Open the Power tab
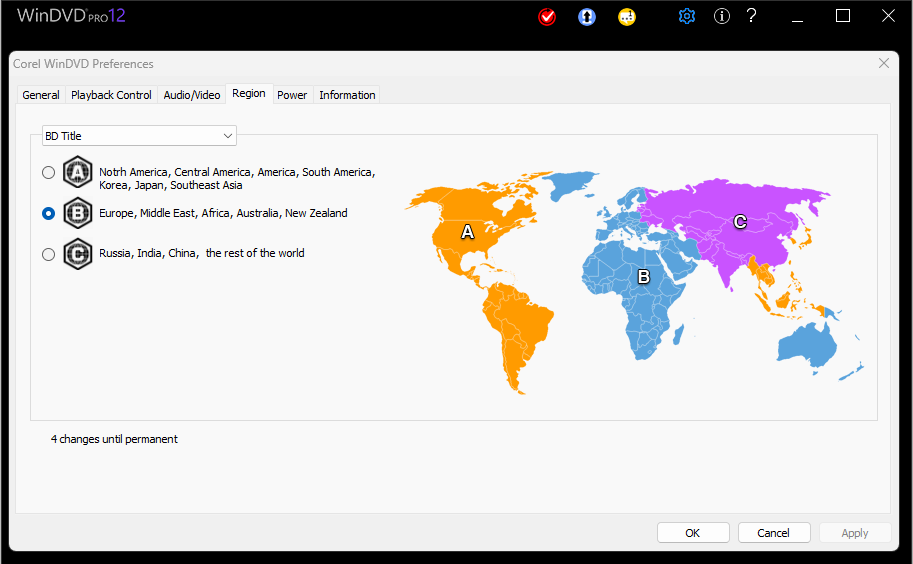Viewport: 913px width, 564px height. (292, 95)
